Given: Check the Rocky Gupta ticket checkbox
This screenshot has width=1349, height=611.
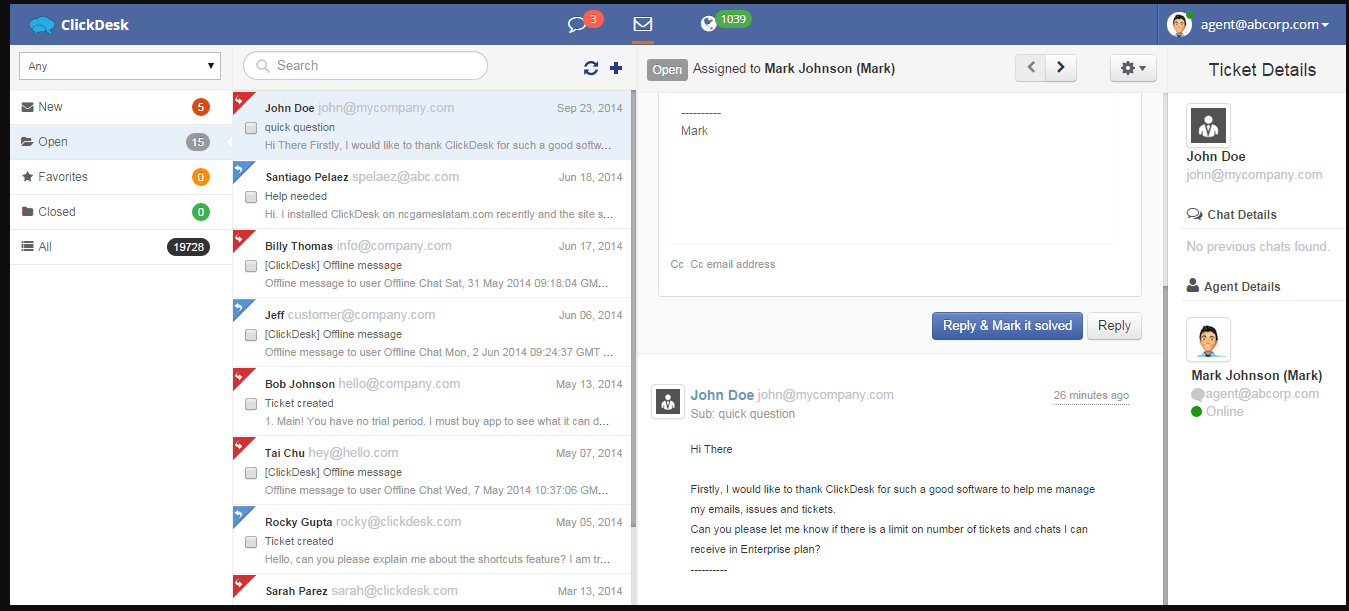Looking at the screenshot, I should [x=251, y=542].
